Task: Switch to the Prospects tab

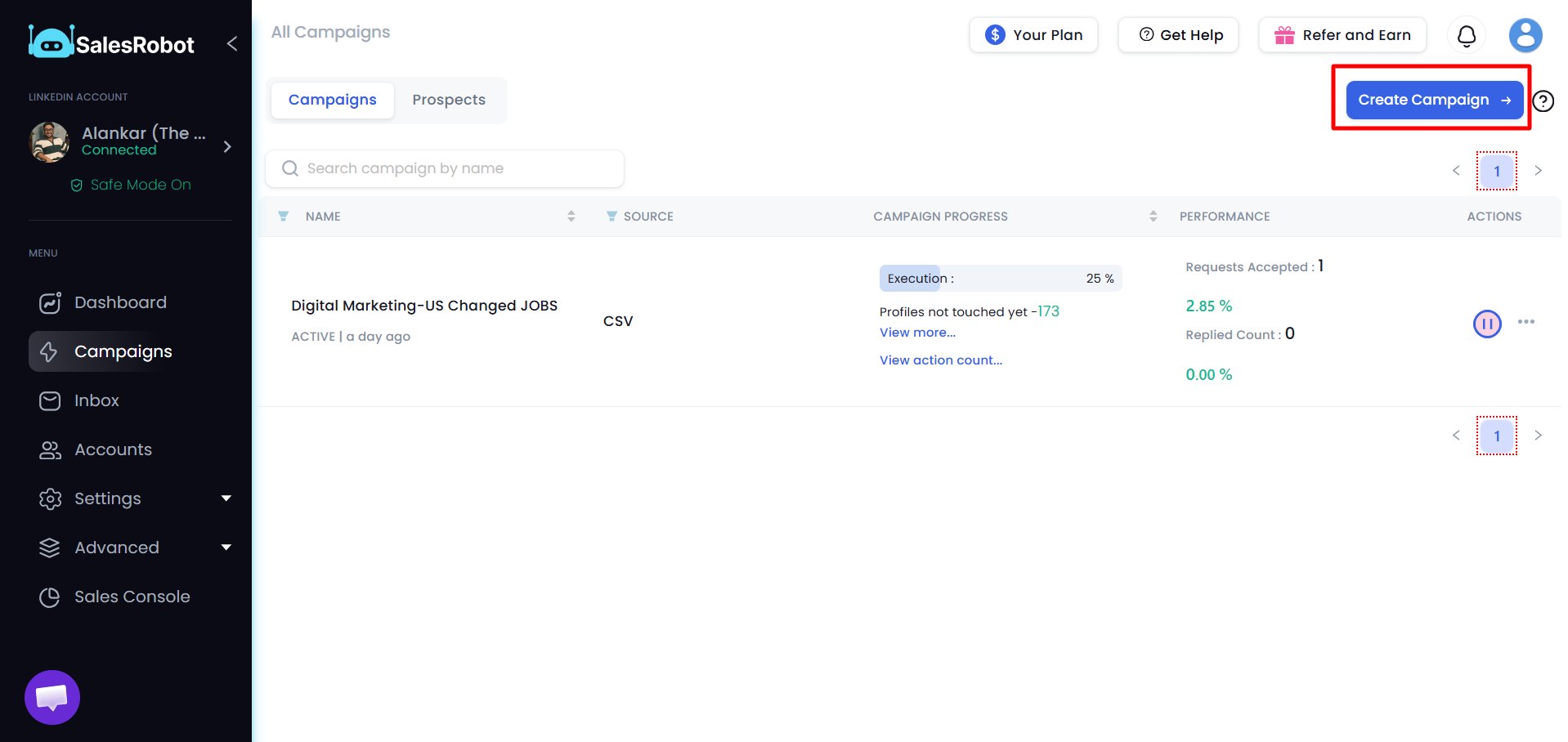Action: 448,100
